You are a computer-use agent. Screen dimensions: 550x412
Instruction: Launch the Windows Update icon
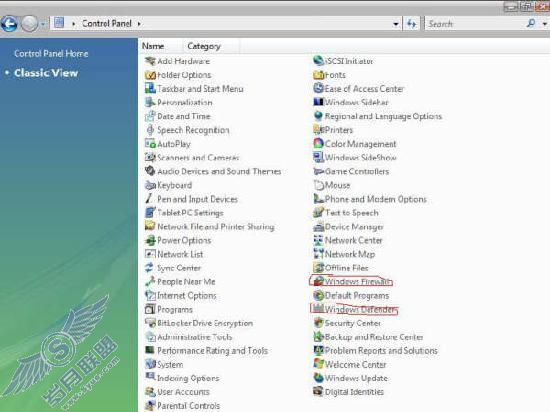click(x=318, y=378)
